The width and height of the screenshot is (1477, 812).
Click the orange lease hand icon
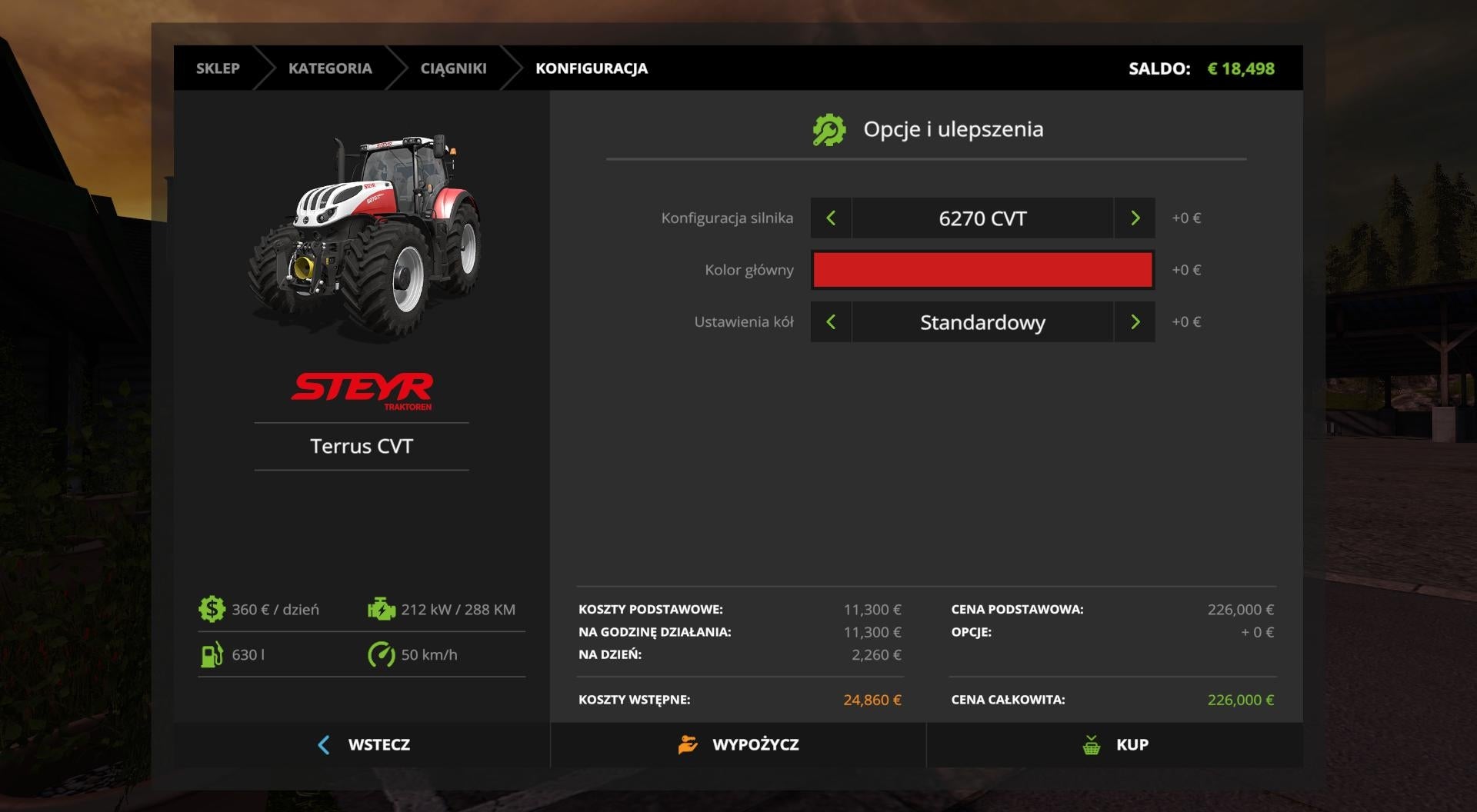coord(688,744)
